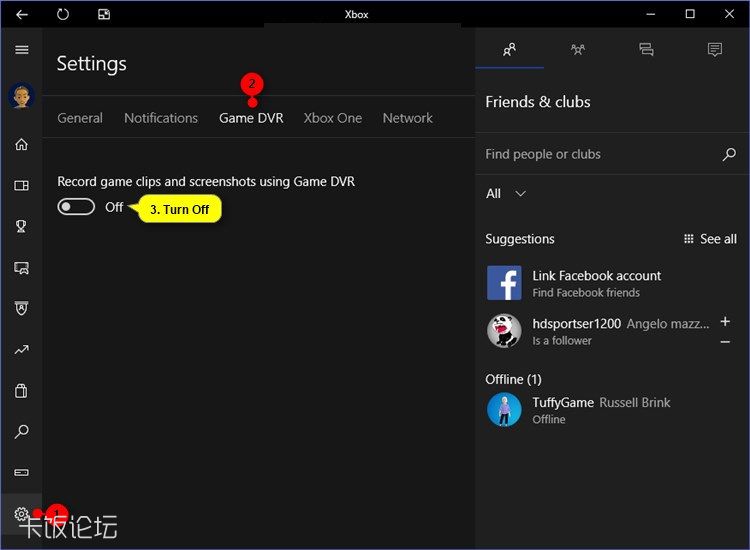Image resolution: width=750 pixels, height=550 pixels.
Task: Select the Friends tab icon
Action: pos(509,49)
